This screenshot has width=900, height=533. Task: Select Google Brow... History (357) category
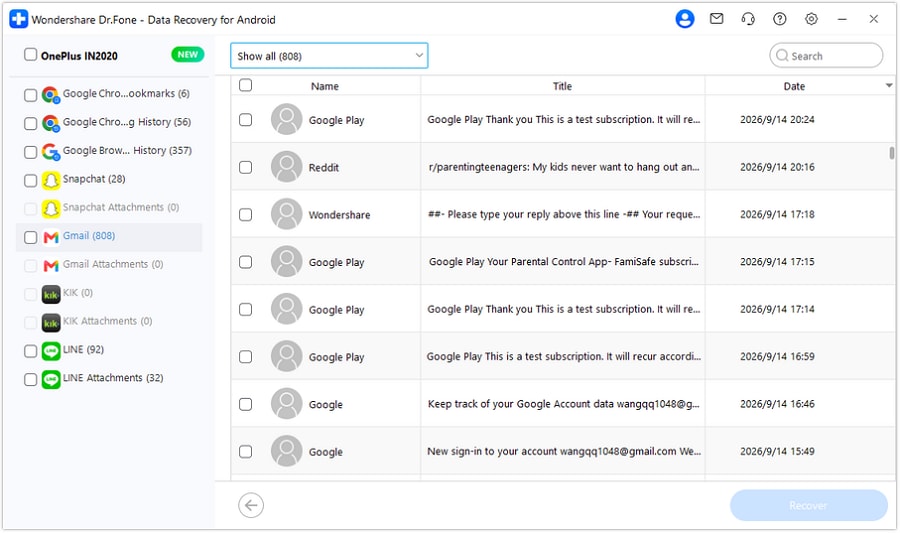click(127, 150)
